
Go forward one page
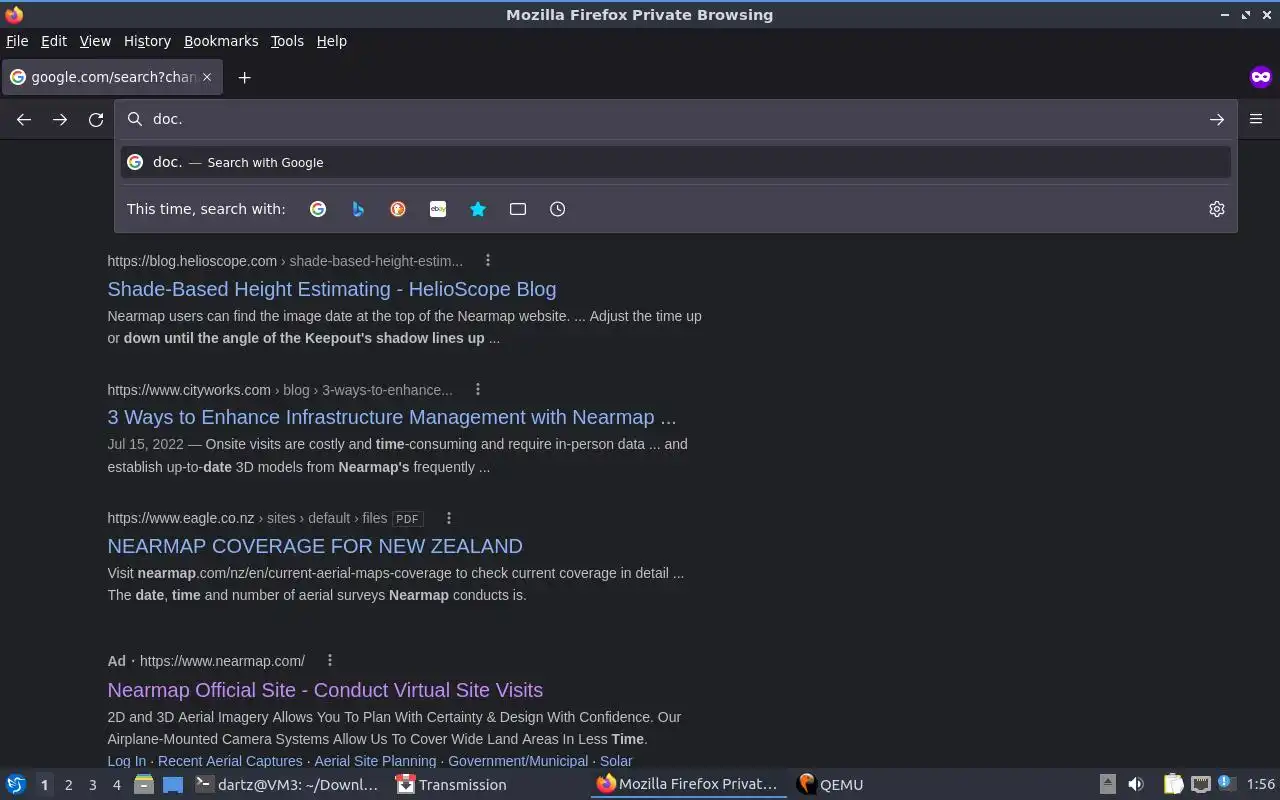(x=60, y=119)
